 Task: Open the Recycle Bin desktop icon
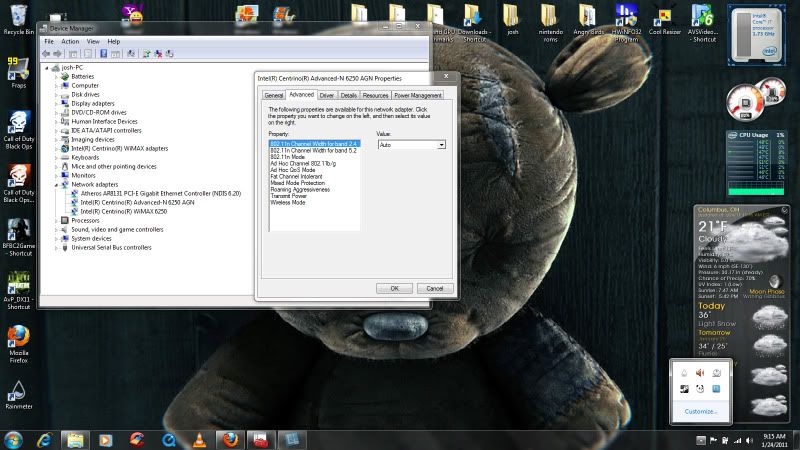coord(19,19)
